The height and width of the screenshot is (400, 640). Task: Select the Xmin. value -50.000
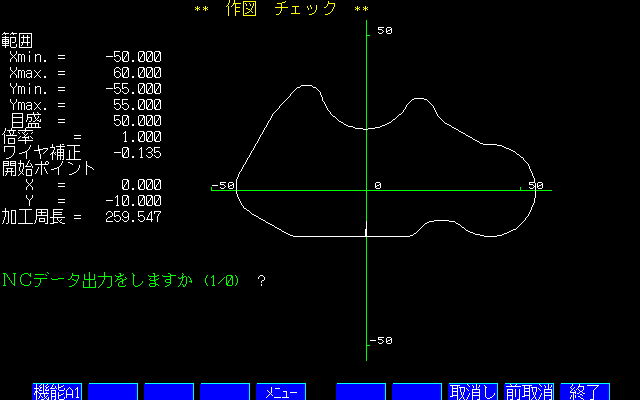pos(133,57)
